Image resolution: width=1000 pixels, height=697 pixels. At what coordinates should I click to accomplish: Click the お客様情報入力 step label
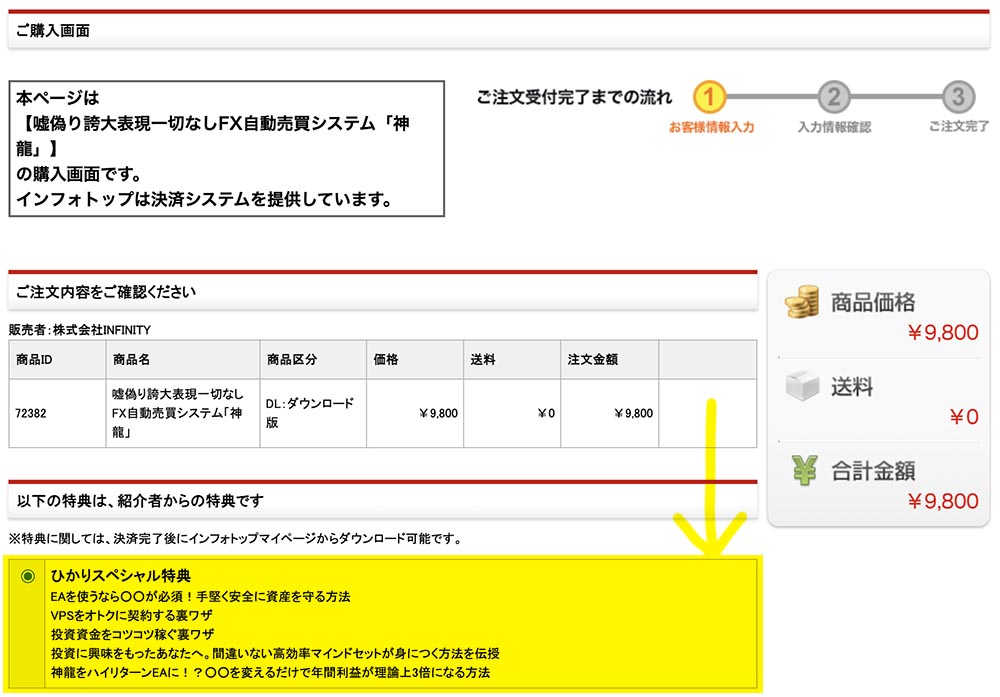pos(711,128)
